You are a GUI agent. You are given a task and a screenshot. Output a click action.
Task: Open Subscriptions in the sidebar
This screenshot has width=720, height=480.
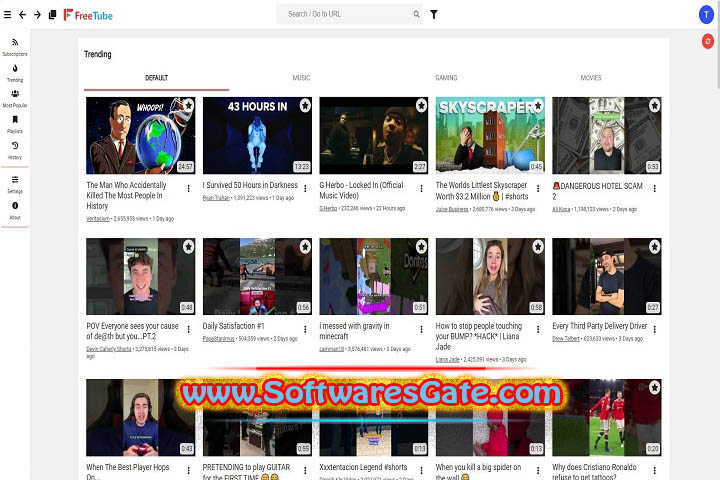coord(15,47)
